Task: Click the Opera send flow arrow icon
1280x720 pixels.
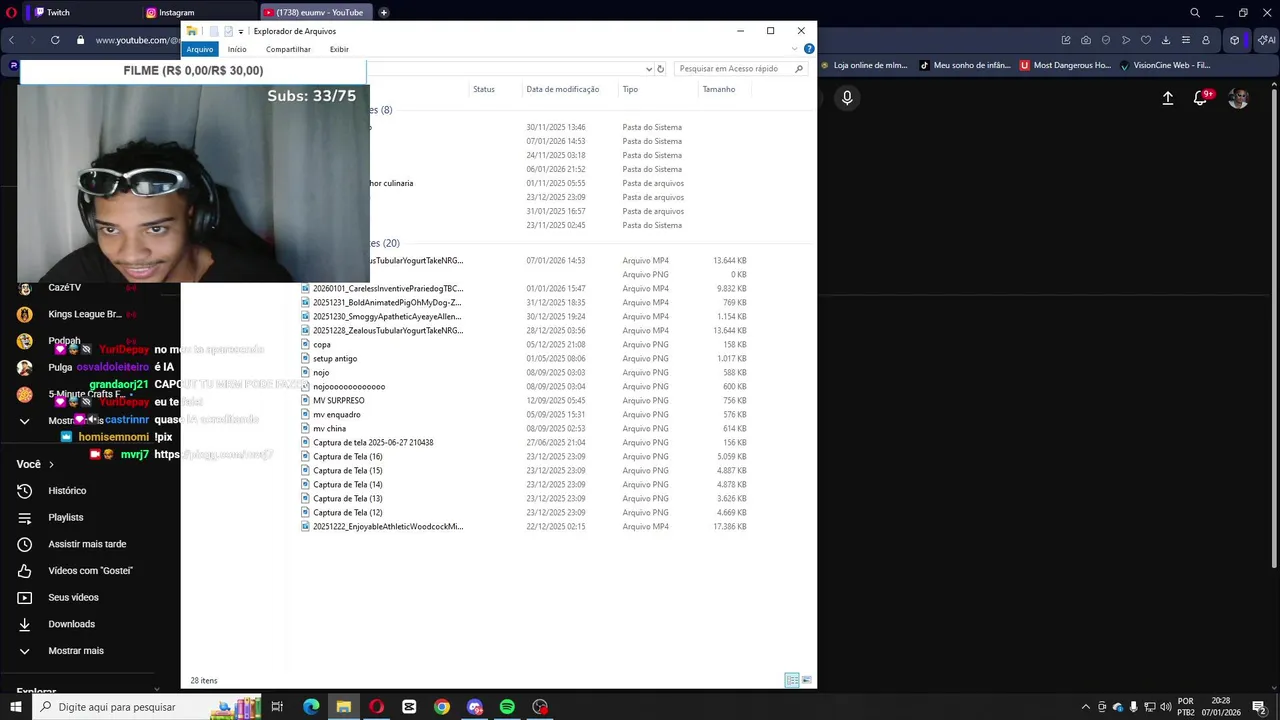Action: 1126,40
